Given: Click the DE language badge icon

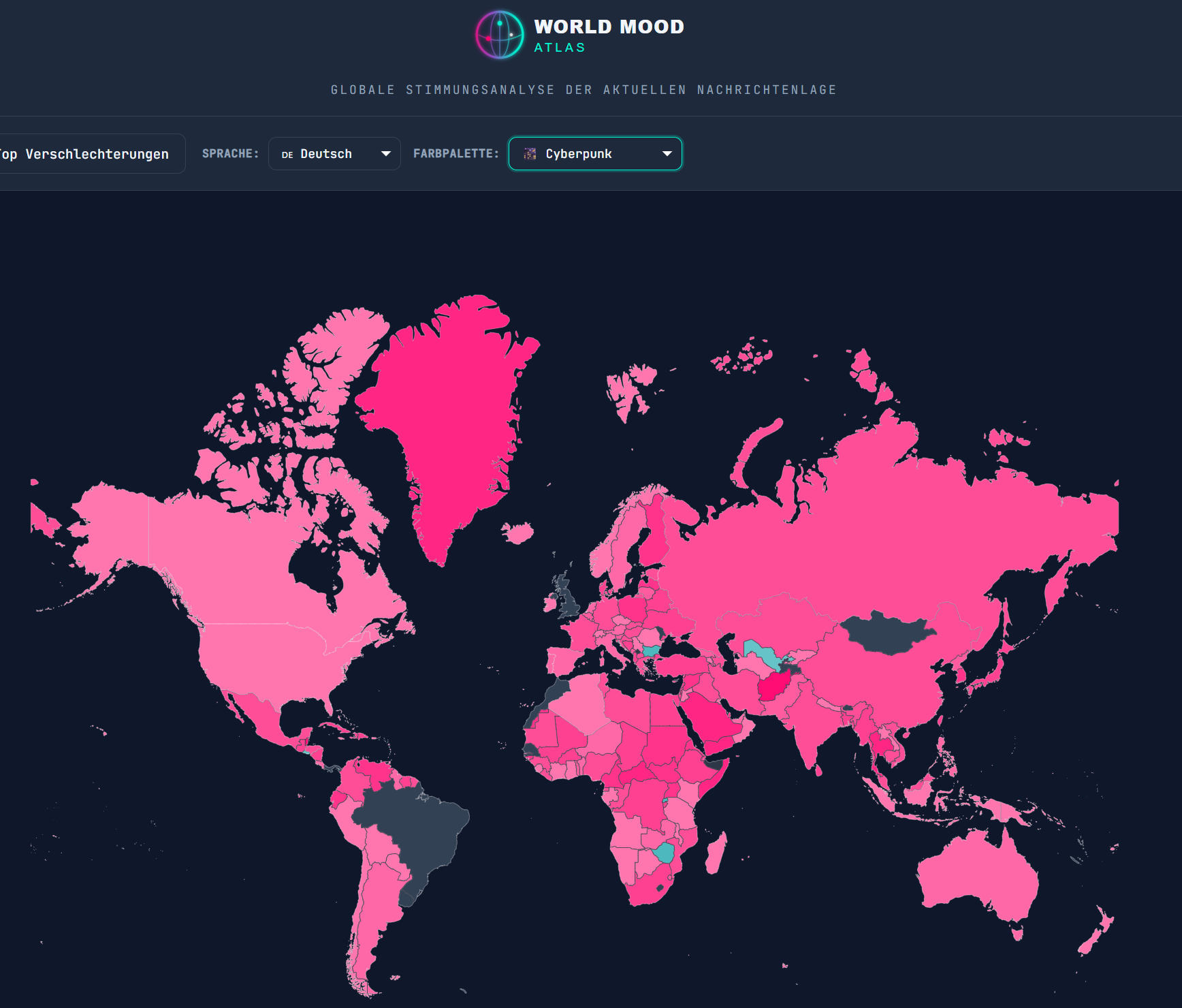Looking at the screenshot, I should click(287, 154).
